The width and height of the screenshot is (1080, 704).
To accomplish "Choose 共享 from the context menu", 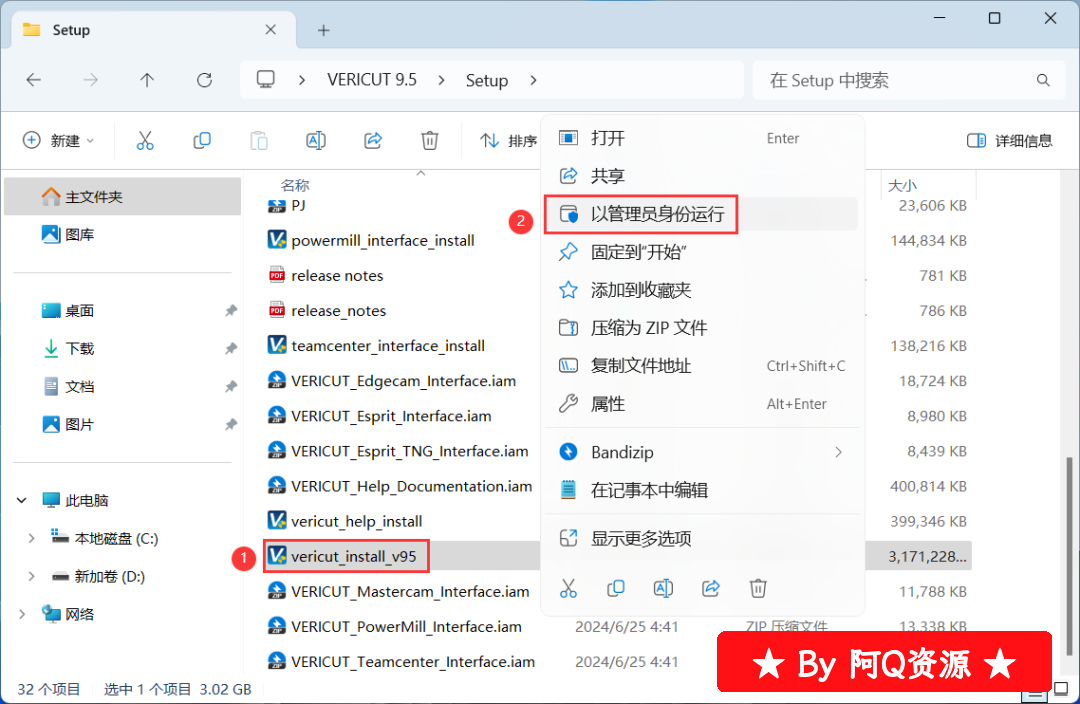I will (x=701, y=176).
